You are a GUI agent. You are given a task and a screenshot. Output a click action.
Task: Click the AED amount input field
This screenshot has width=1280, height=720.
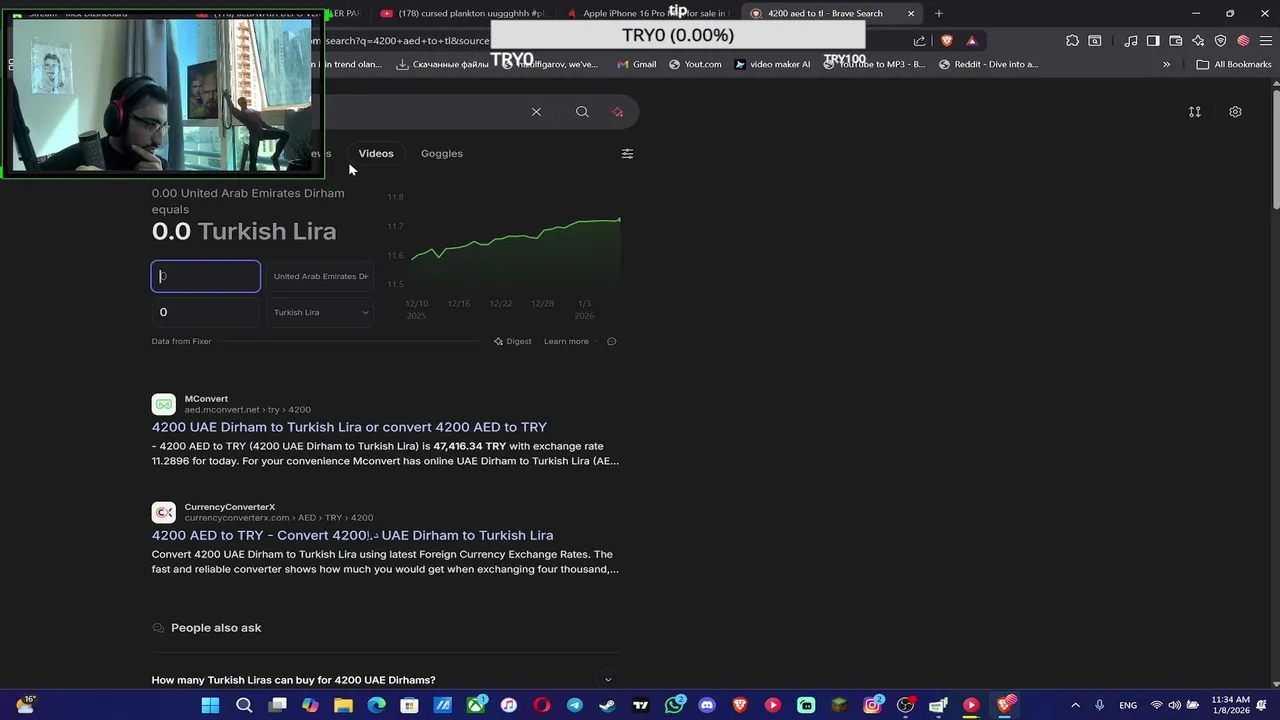206,276
